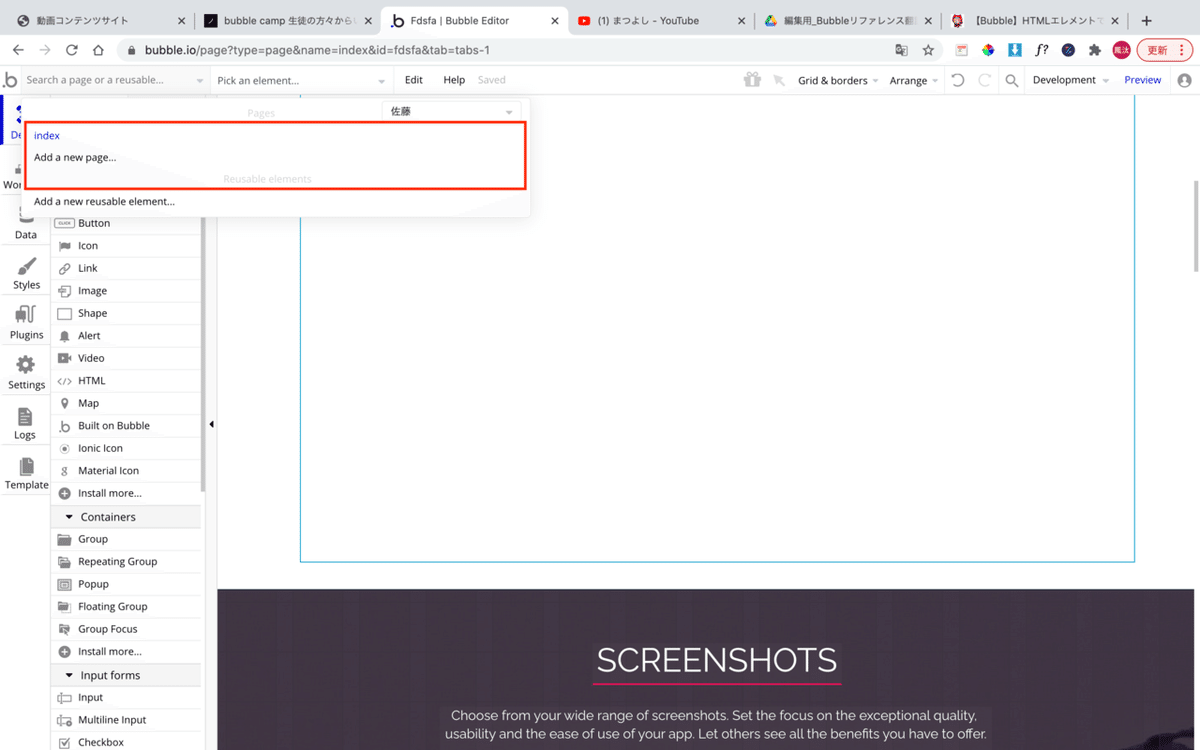This screenshot has width=1200, height=750.
Task: Open the browser extensions puzzle icon
Action: click(1095, 50)
